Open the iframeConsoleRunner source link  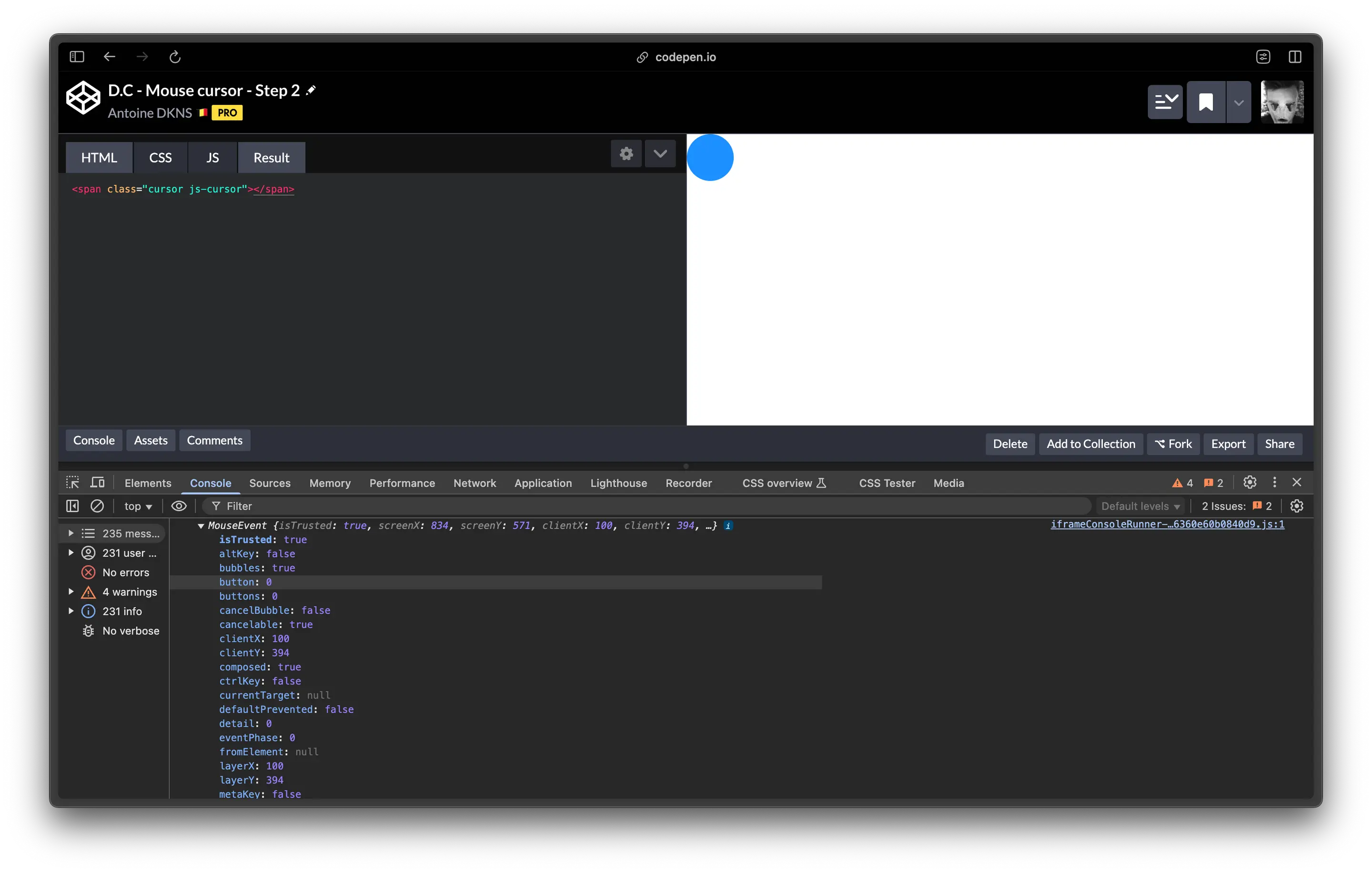tap(1167, 524)
